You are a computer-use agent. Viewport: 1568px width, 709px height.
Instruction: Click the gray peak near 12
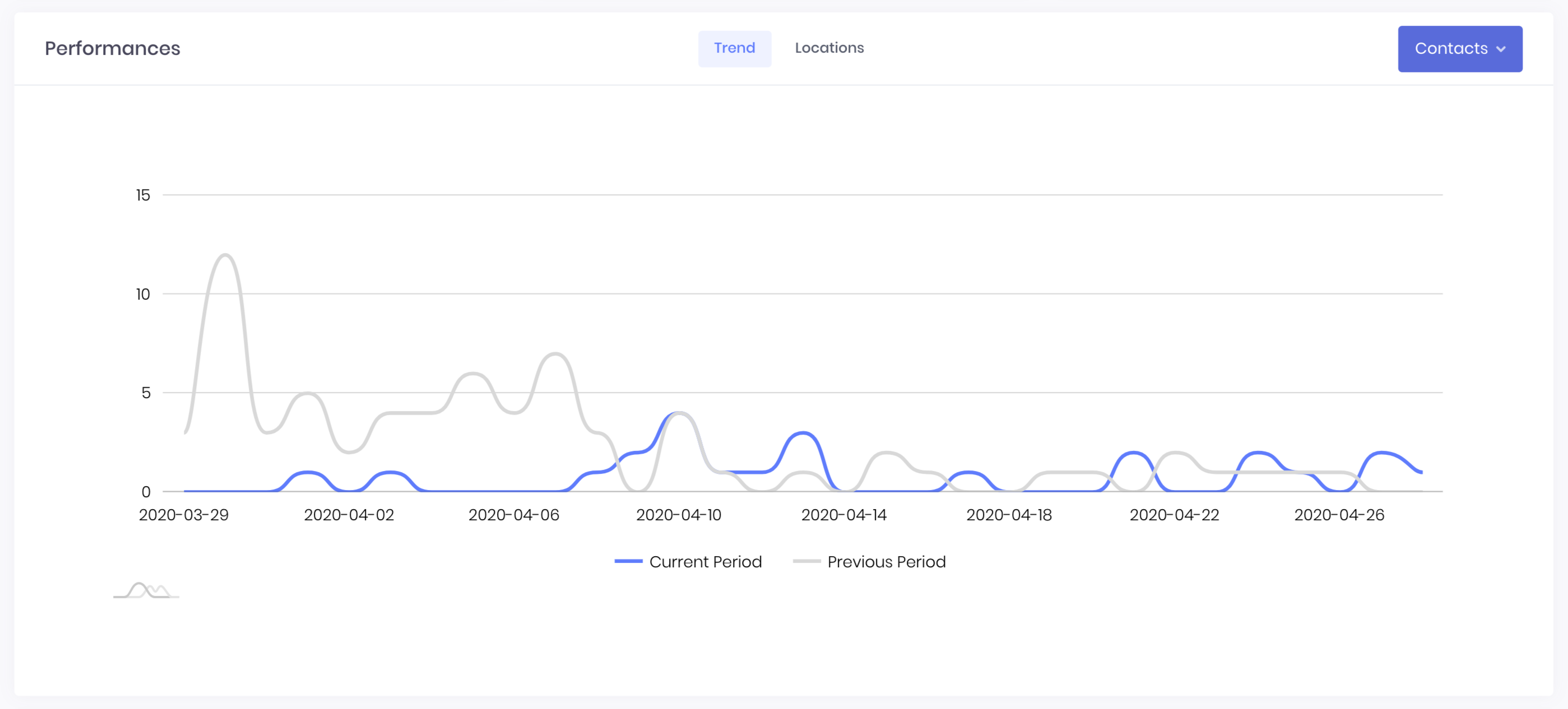pyautogui.click(x=225, y=255)
